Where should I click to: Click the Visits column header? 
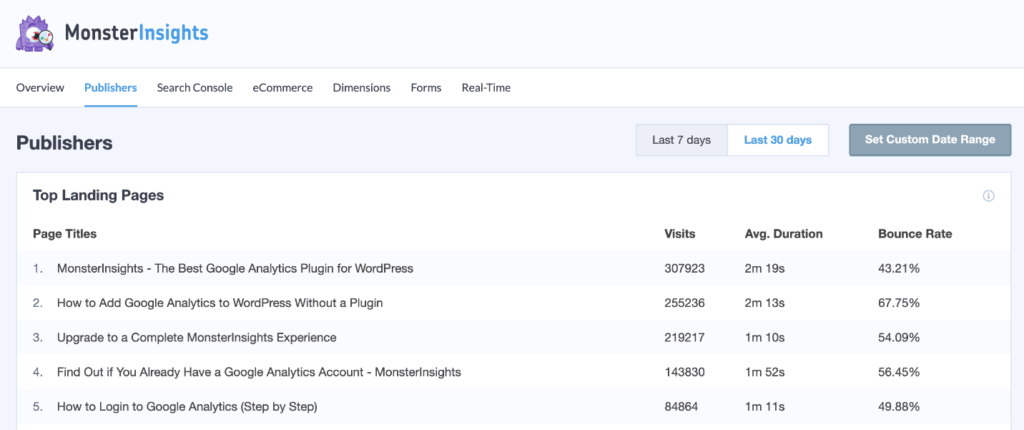[x=679, y=234]
